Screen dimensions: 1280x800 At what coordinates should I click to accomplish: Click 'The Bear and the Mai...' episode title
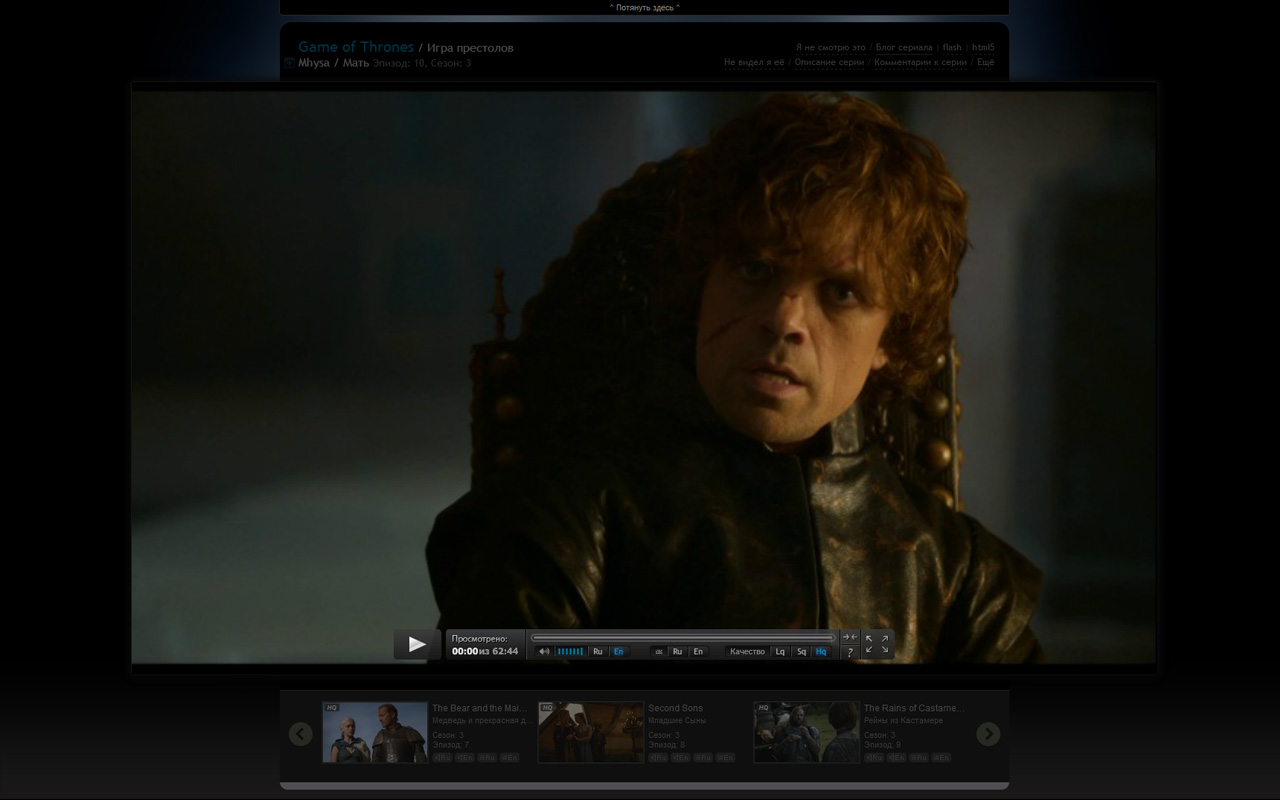click(479, 708)
